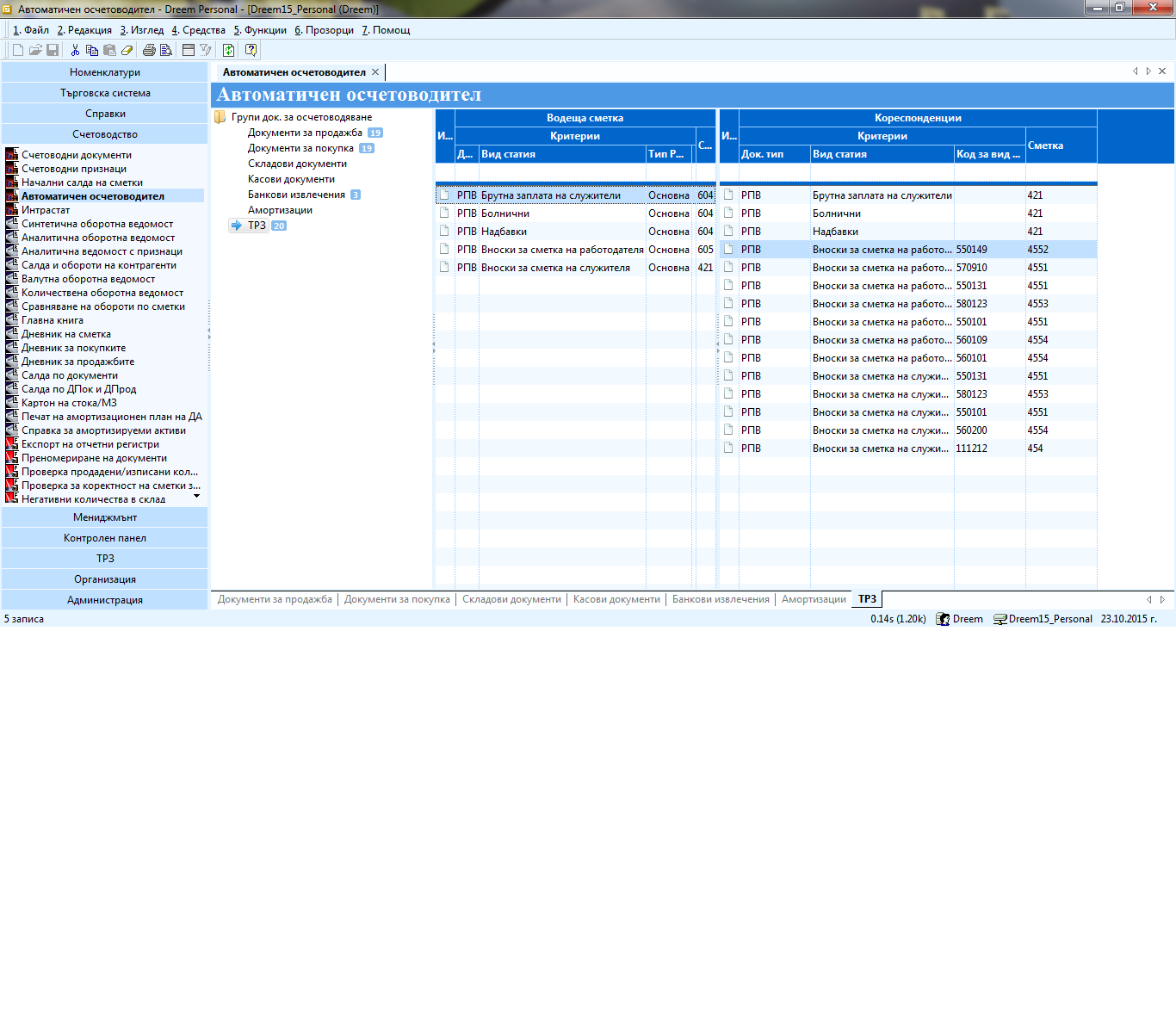1176x1021 pixels.
Task: Click the Интрастат icon in the sidebar
Action: click(12, 210)
